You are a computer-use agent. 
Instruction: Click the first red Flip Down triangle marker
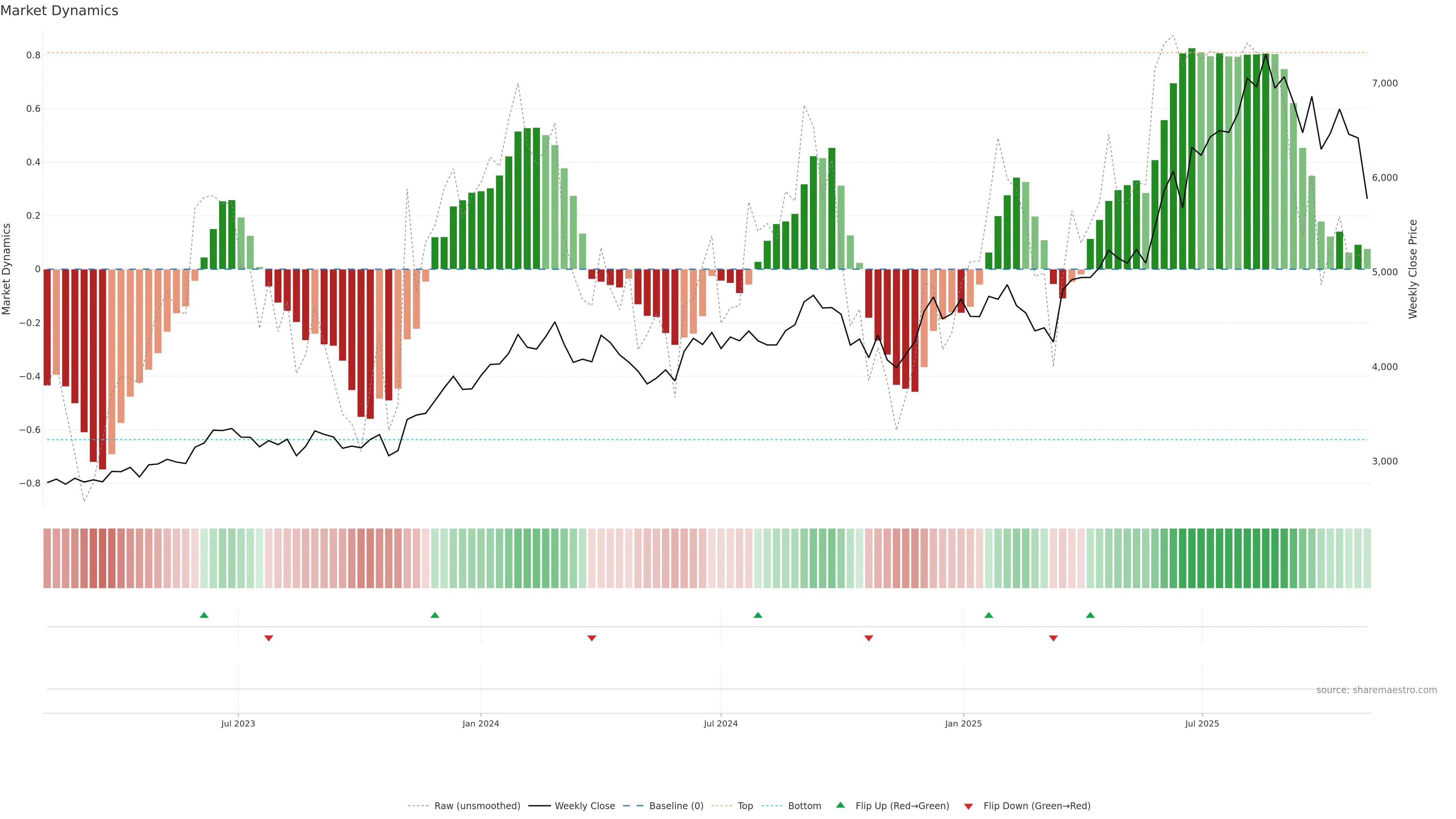(x=268, y=638)
